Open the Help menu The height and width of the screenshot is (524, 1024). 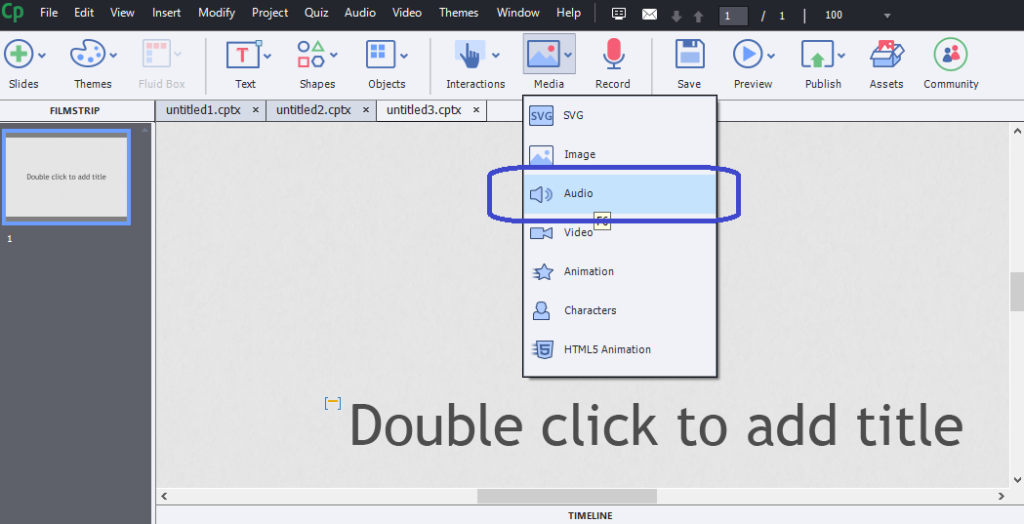568,12
